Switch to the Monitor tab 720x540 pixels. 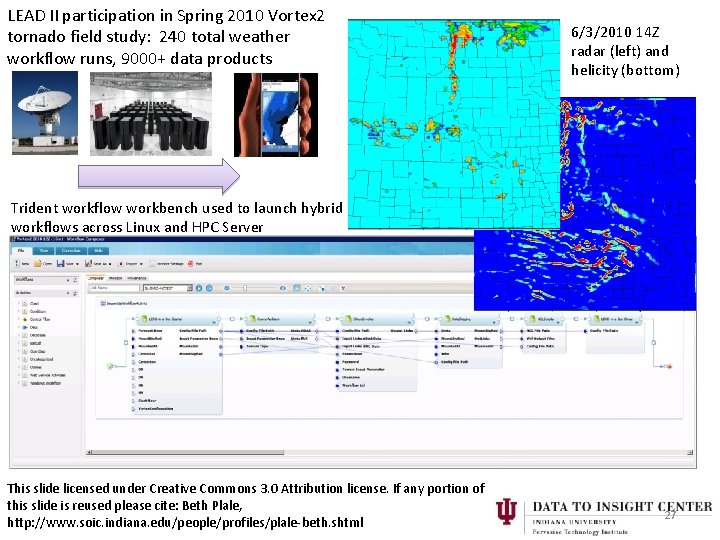(x=115, y=278)
